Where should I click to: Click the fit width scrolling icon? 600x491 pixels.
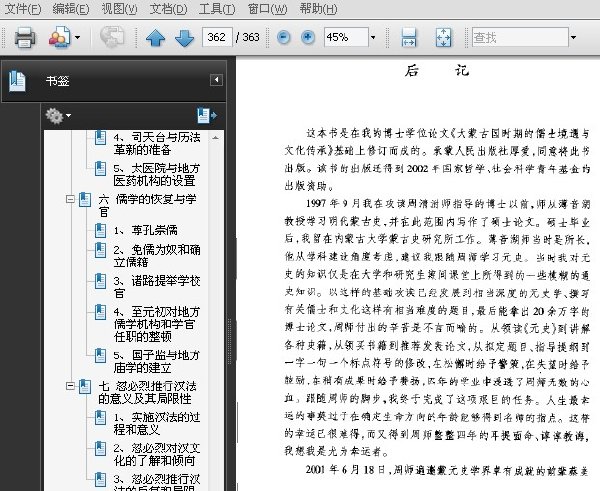pyautogui.click(x=409, y=38)
